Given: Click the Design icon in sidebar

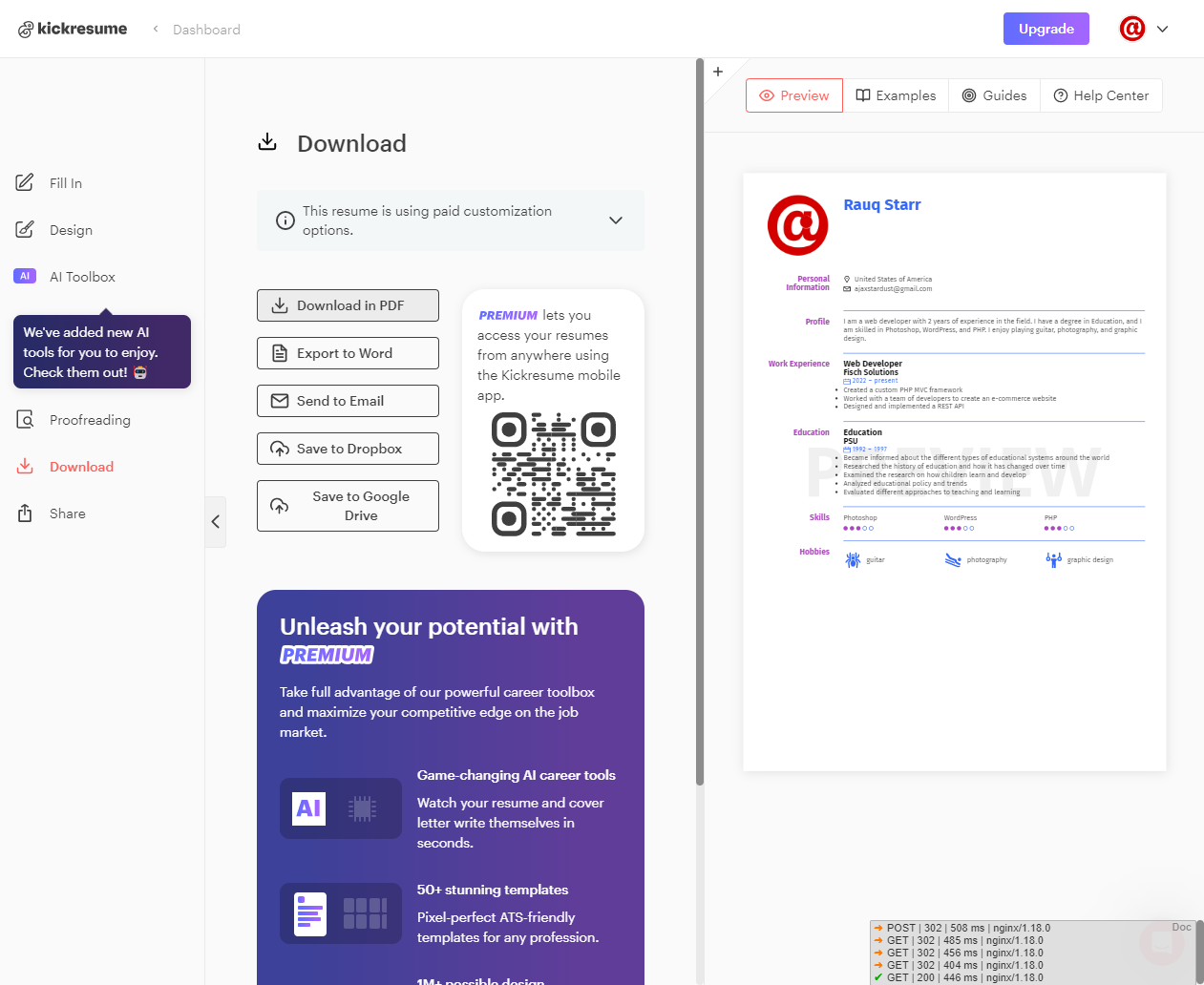Looking at the screenshot, I should pyautogui.click(x=25, y=229).
